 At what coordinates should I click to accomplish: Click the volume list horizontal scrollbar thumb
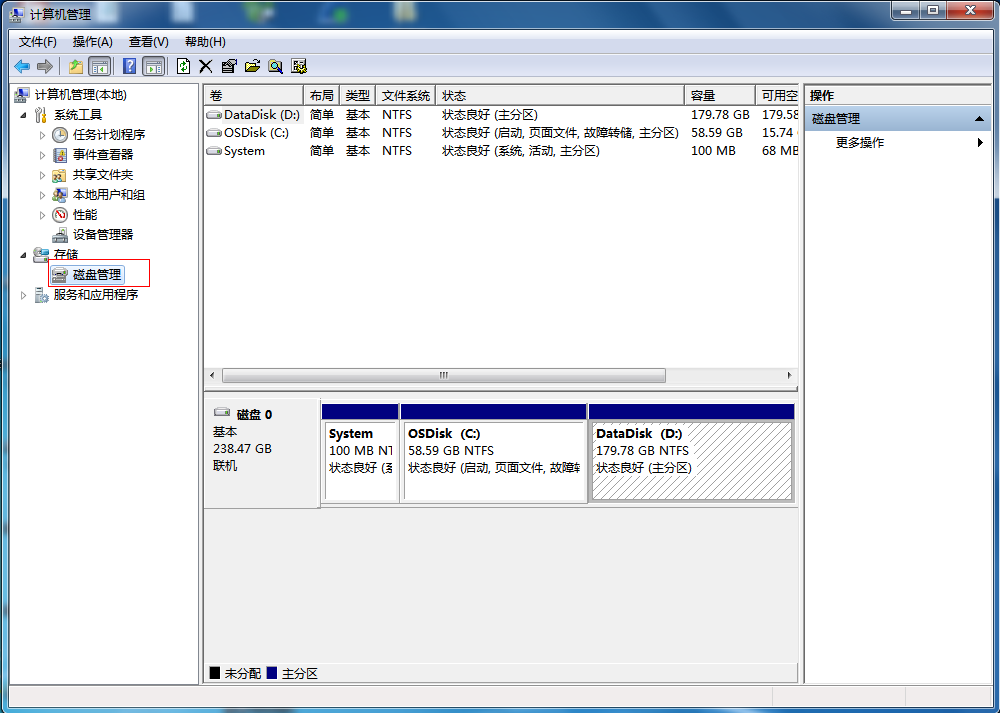pyautogui.click(x=444, y=376)
